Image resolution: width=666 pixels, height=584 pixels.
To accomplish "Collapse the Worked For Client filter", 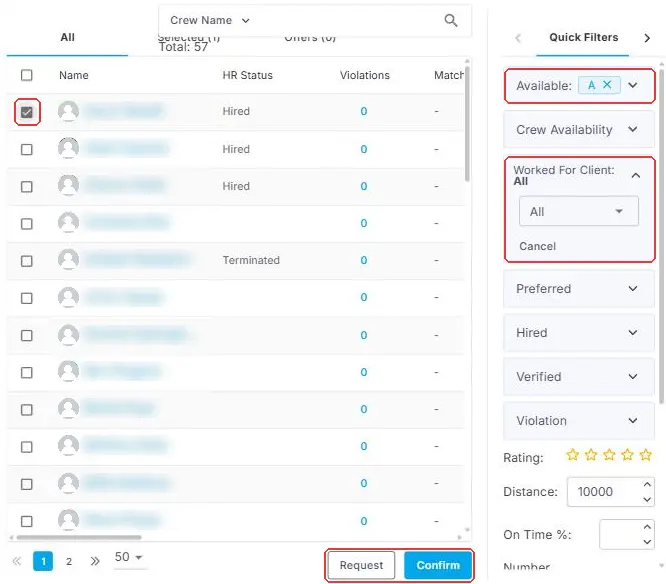I will pyautogui.click(x=636, y=175).
